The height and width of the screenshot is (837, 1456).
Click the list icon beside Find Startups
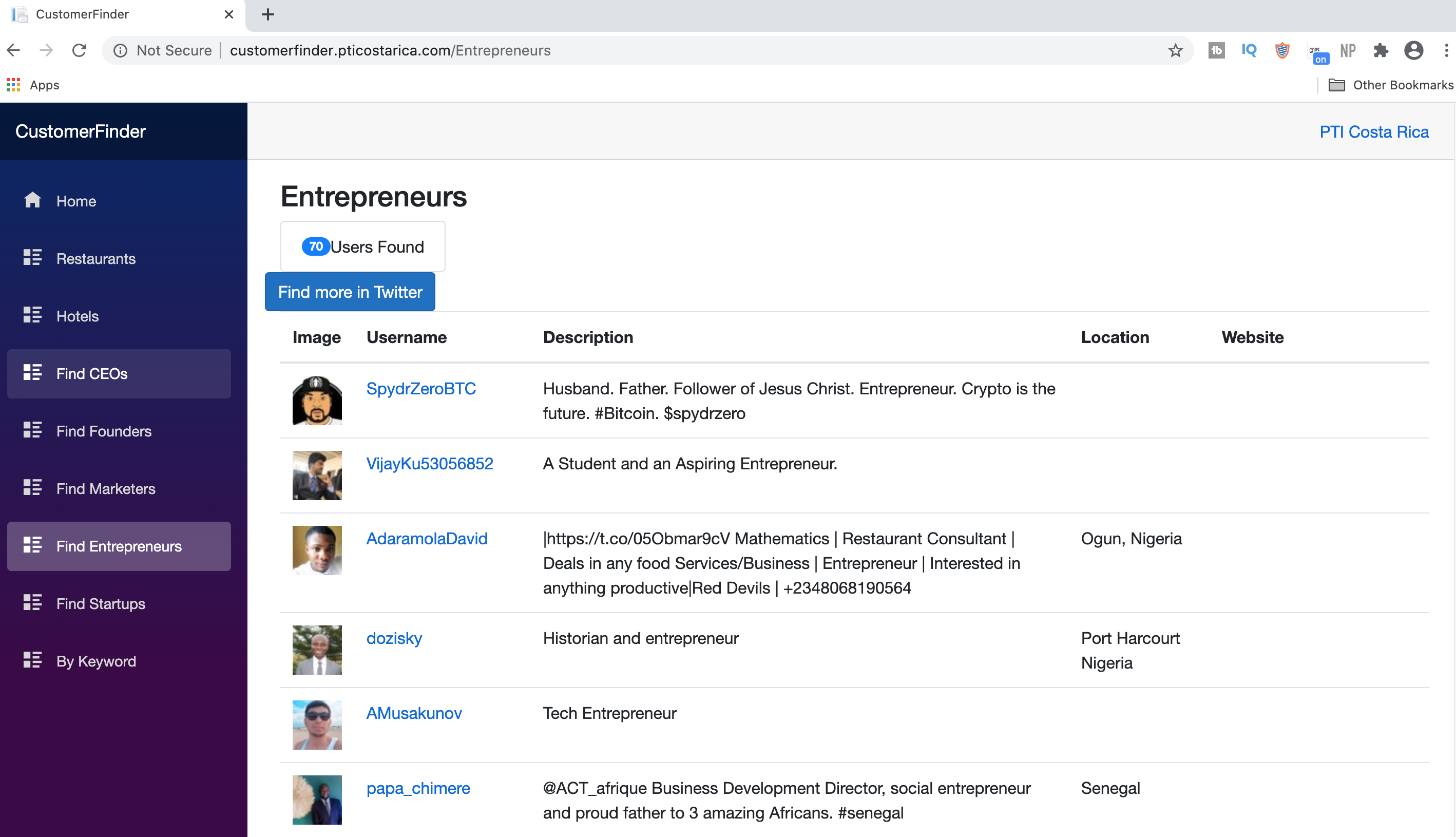tap(32, 602)
